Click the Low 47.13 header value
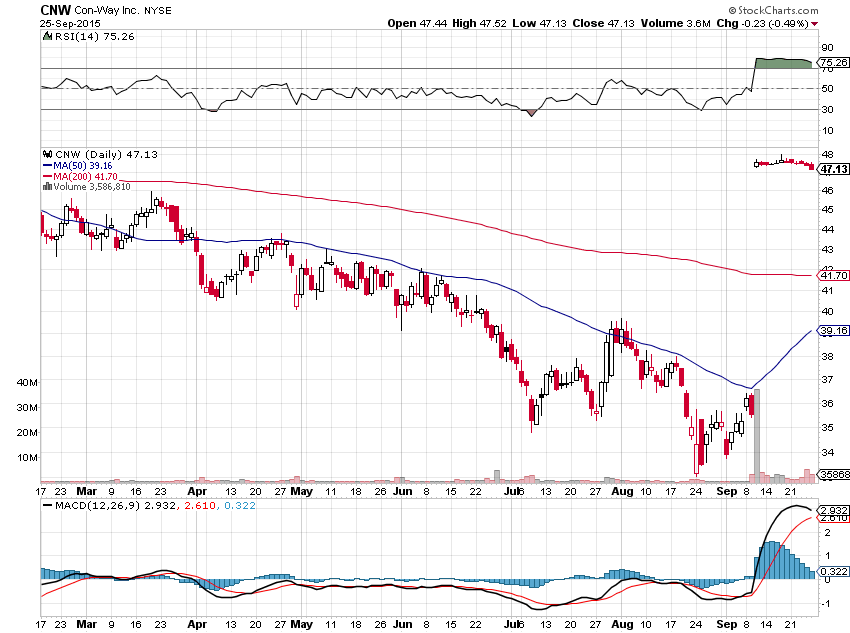 click(539, 23)
